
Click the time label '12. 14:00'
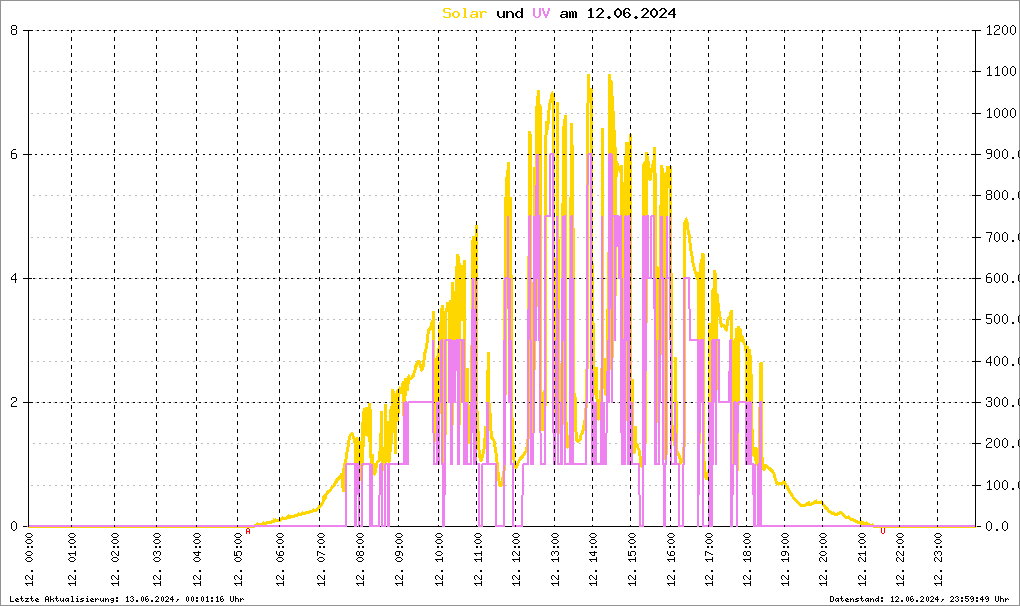coord(593,559)
